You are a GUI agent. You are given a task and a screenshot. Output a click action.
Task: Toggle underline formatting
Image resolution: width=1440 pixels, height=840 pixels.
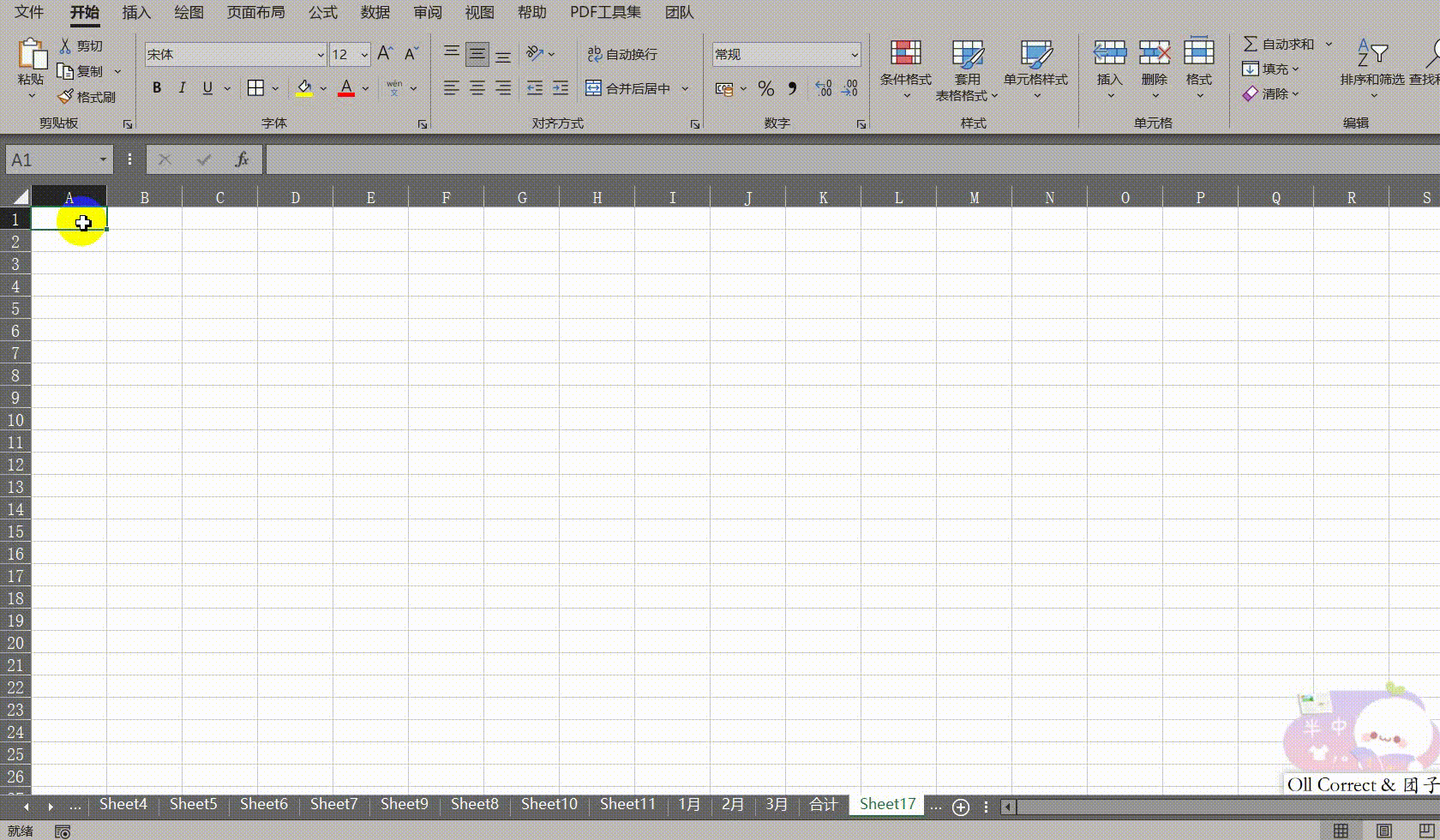point(207,88)
